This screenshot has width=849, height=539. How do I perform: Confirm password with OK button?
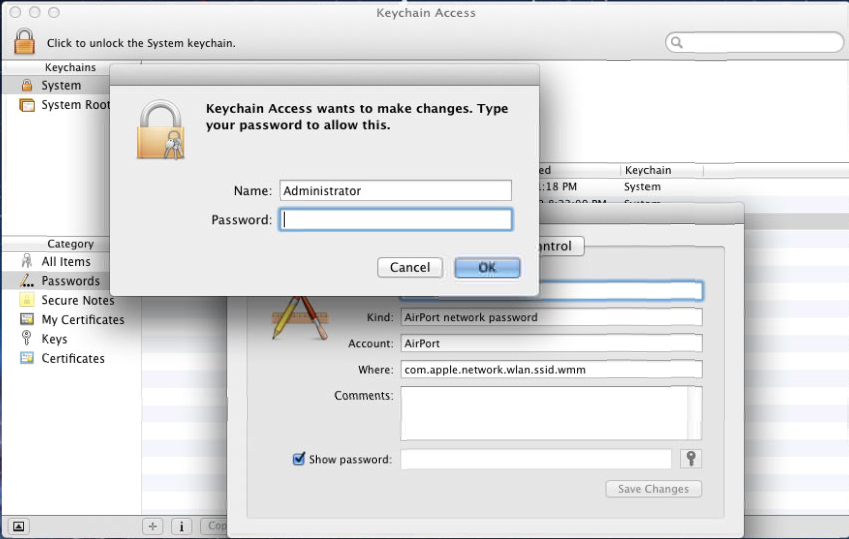487,268
